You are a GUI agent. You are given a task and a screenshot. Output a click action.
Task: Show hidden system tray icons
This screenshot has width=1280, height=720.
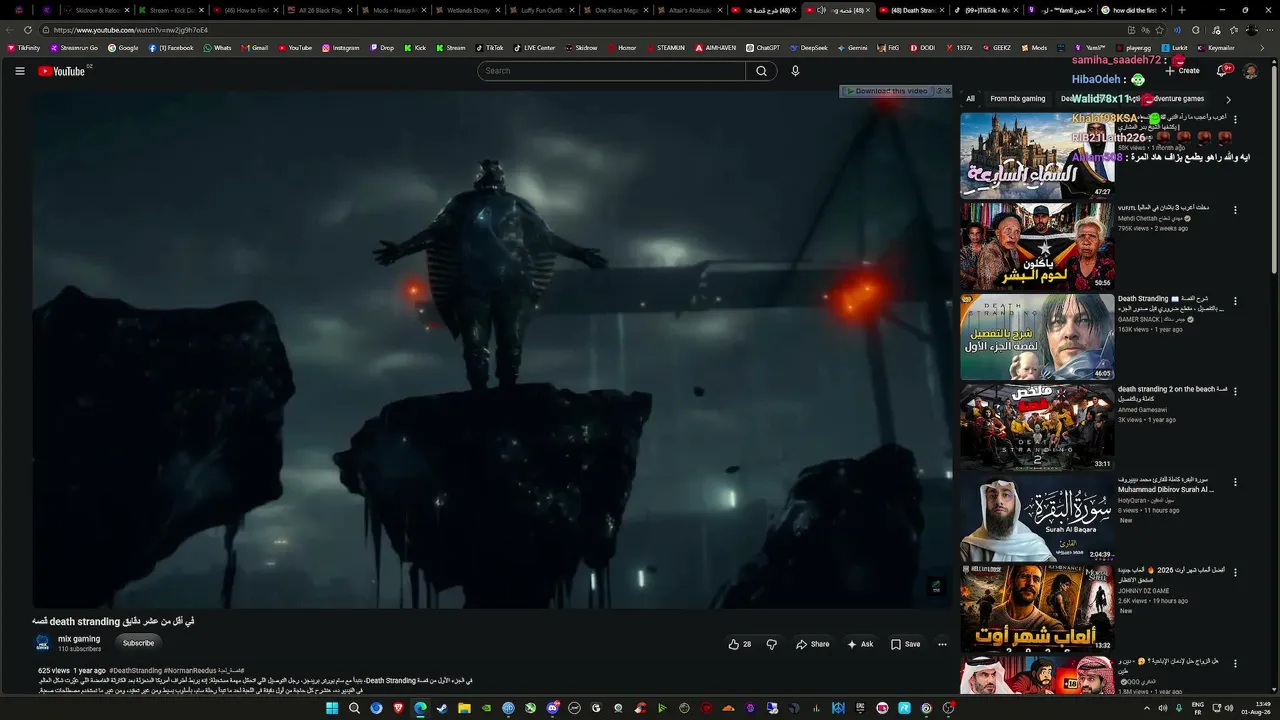[x=1146, y=708]
